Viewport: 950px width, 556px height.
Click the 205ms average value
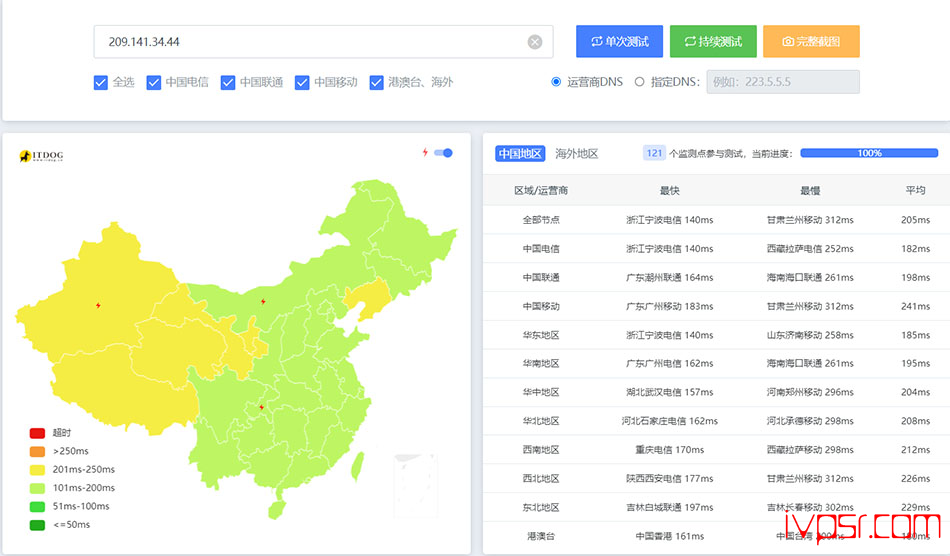click(x=915, y=220)
